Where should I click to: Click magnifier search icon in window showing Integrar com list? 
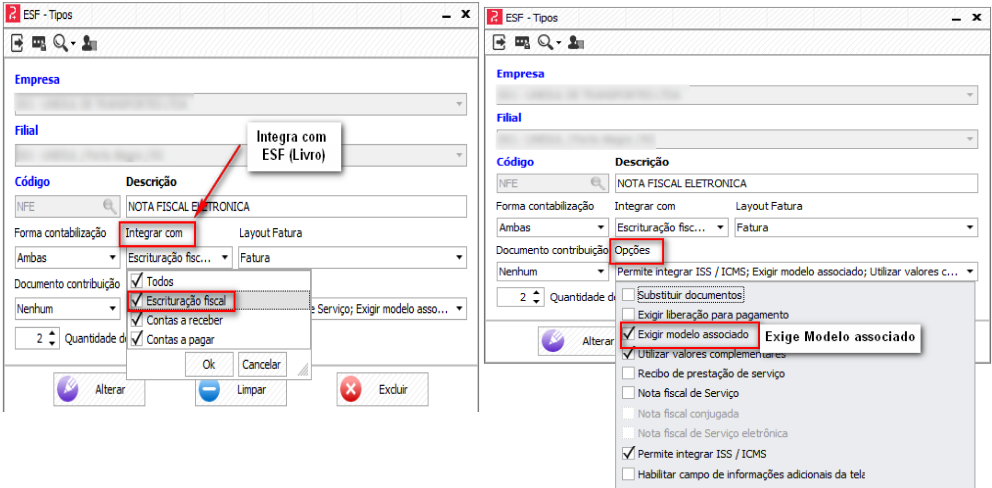(60, 44)
